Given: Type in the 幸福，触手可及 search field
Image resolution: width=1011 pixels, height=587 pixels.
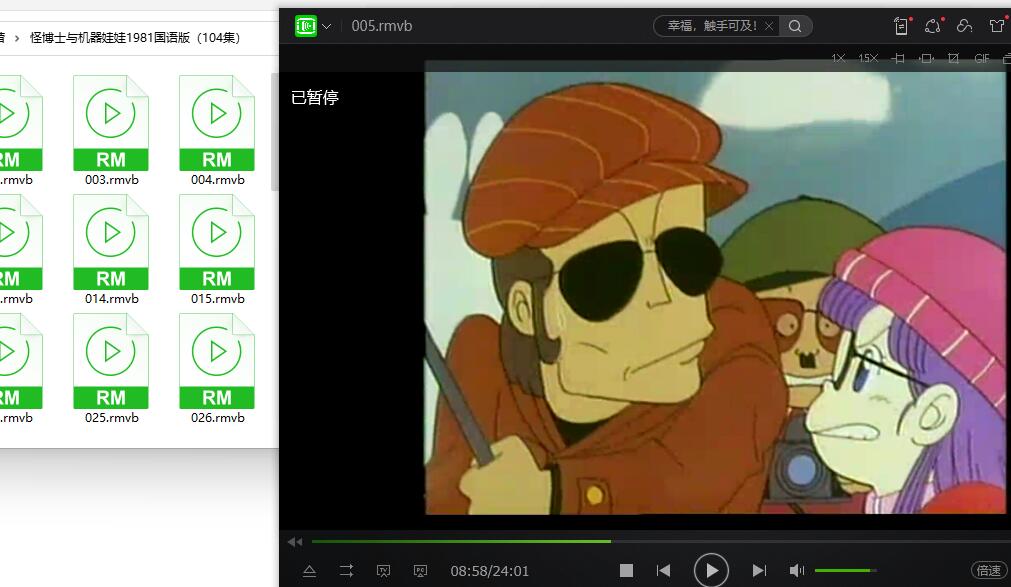Looking at the screenshot, I should (x=711, y=26).
